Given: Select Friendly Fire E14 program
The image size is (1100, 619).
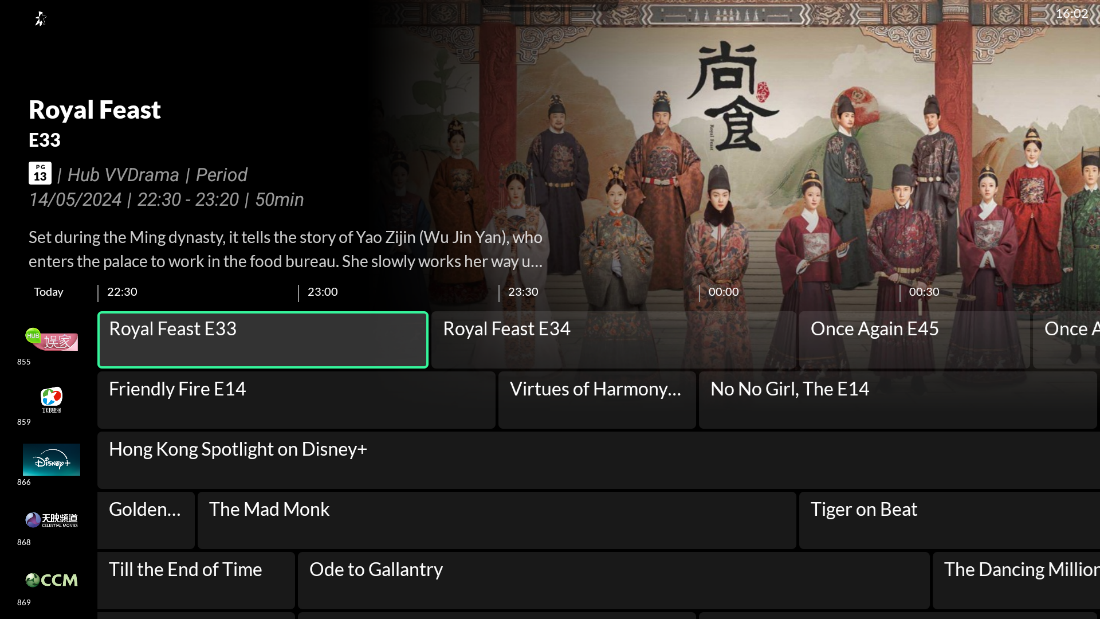Looking at the screenshot, I should (x=296, y=400).
